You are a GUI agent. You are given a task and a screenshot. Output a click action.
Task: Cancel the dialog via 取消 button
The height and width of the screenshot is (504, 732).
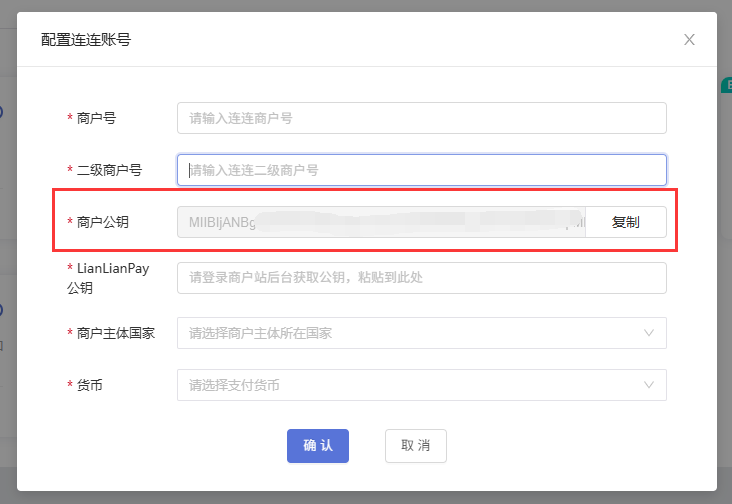415,446
